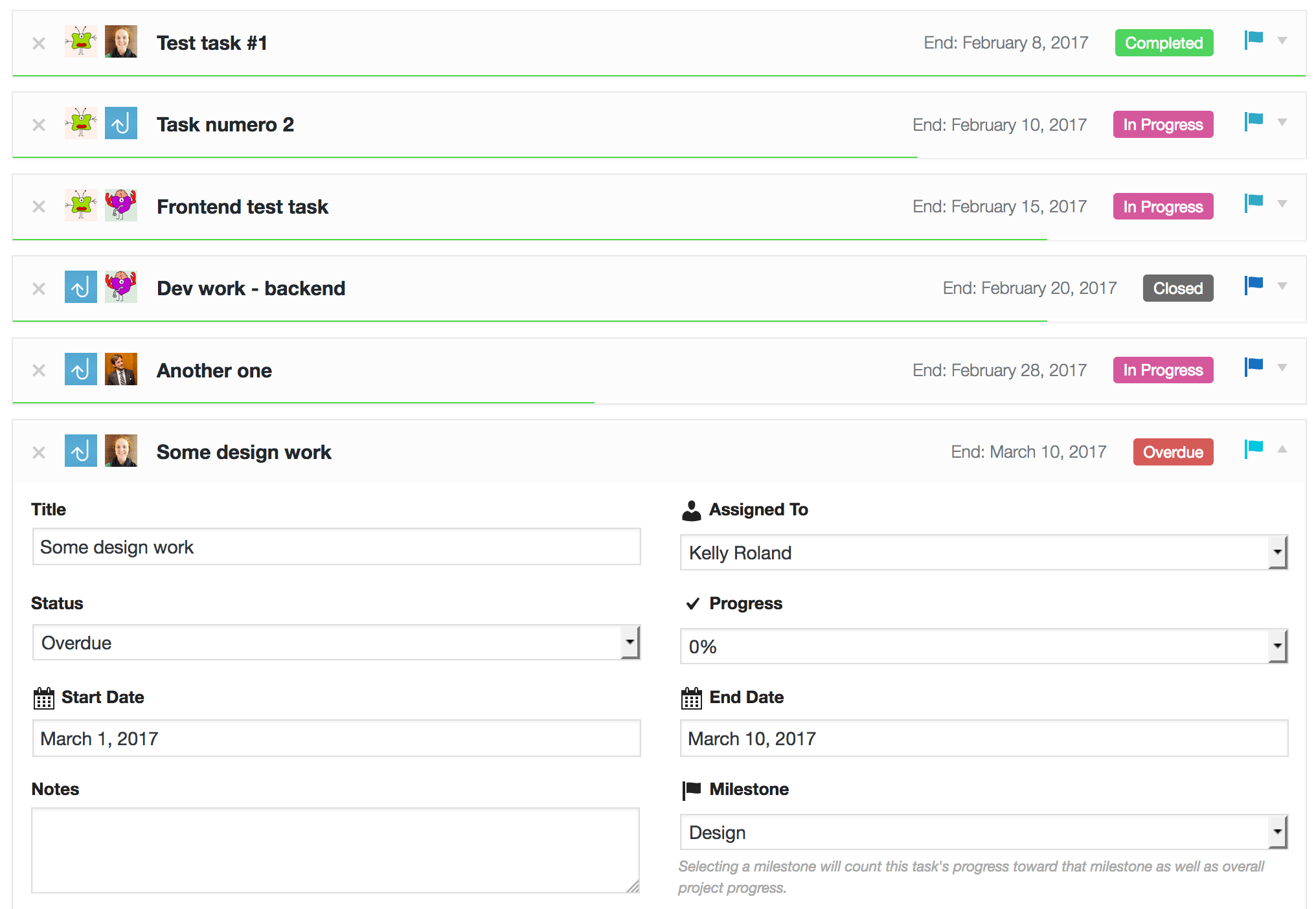
Task: Click the upload/sync icon on Dev work - backend
Action: click(x=81, y=289)
